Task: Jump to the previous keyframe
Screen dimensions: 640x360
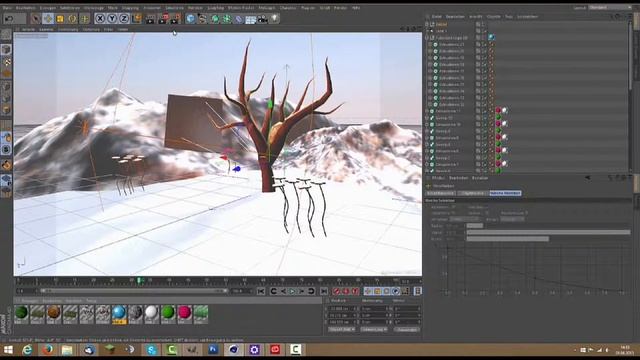Action: [x=273, y=291]
